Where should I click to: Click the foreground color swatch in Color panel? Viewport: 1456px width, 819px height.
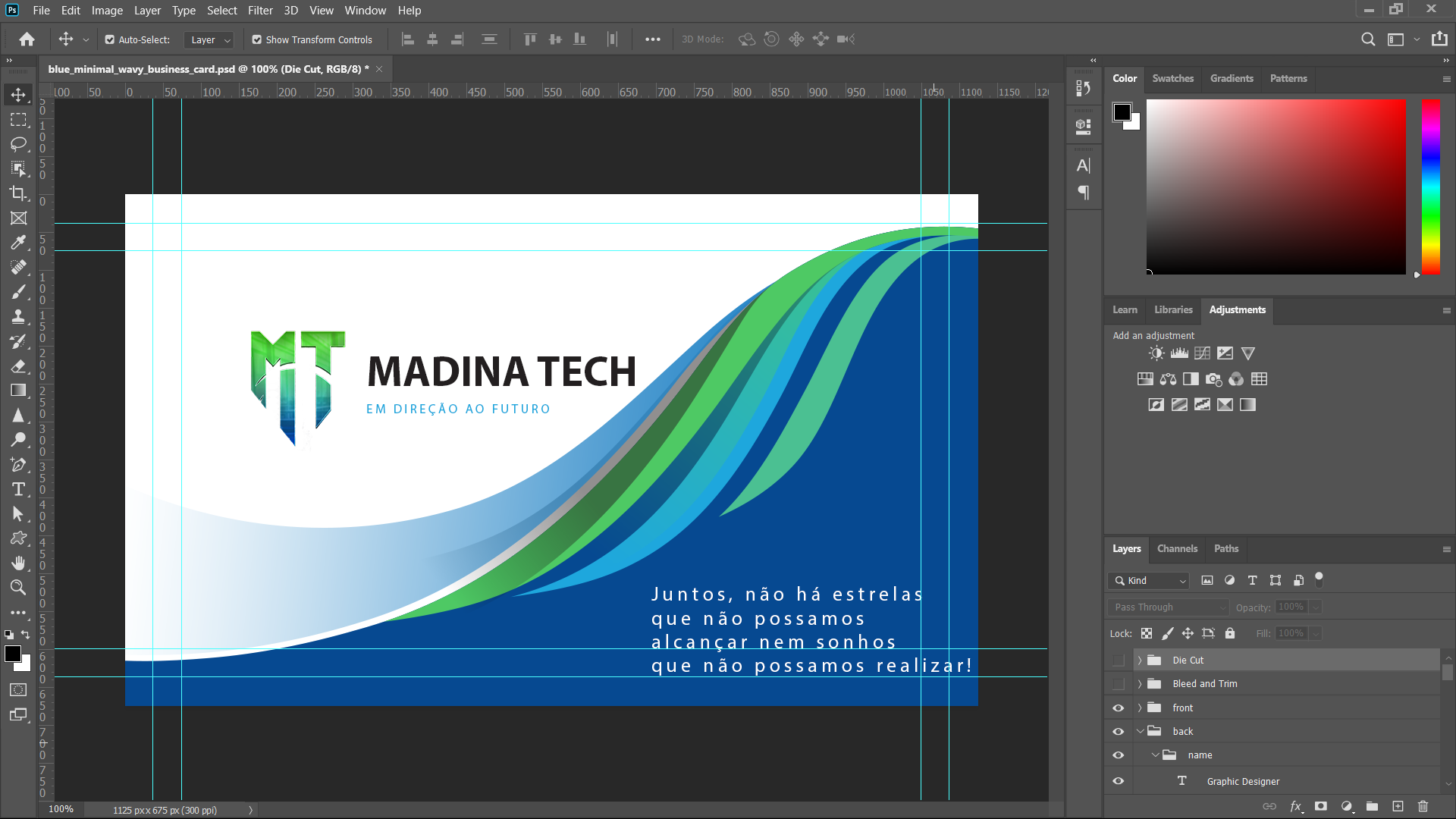[x=1122, y=112]
